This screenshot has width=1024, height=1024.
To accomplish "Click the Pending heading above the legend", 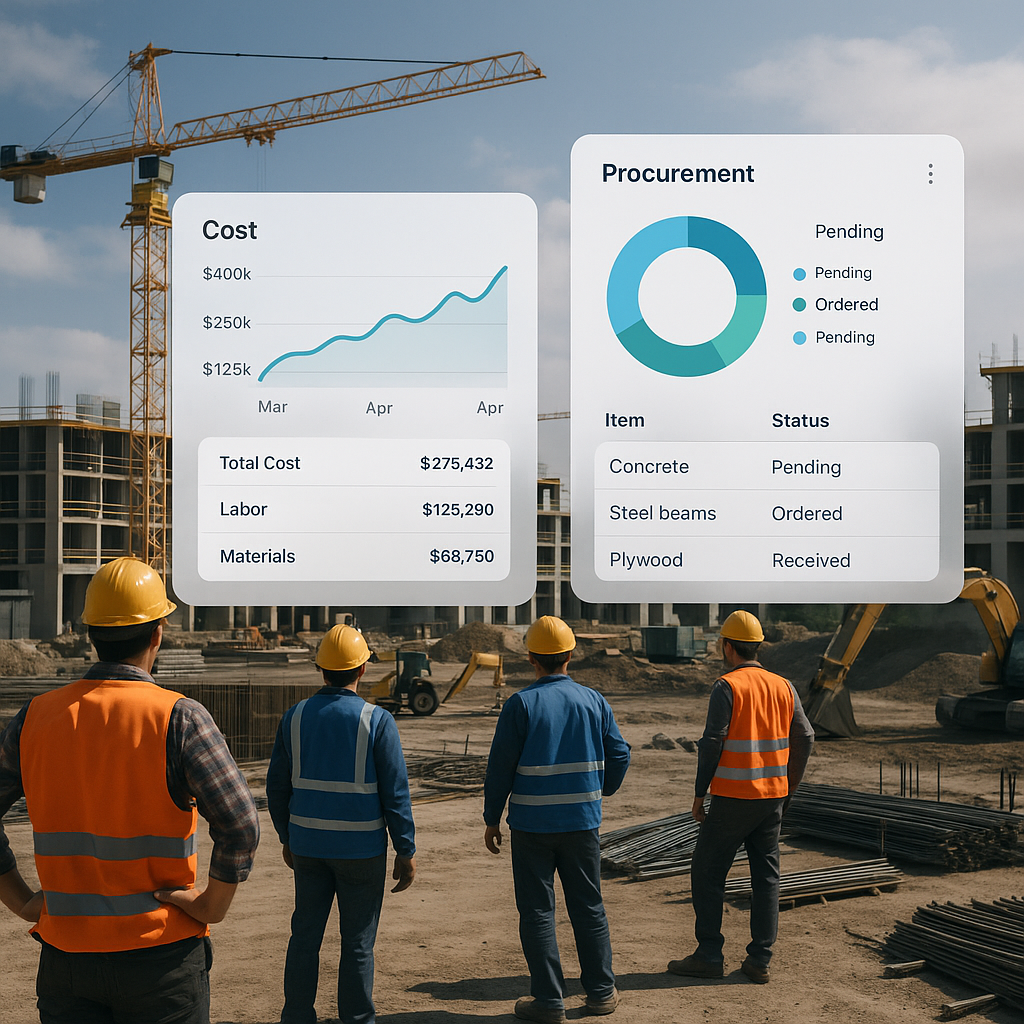I will click(x=849, y=232).
